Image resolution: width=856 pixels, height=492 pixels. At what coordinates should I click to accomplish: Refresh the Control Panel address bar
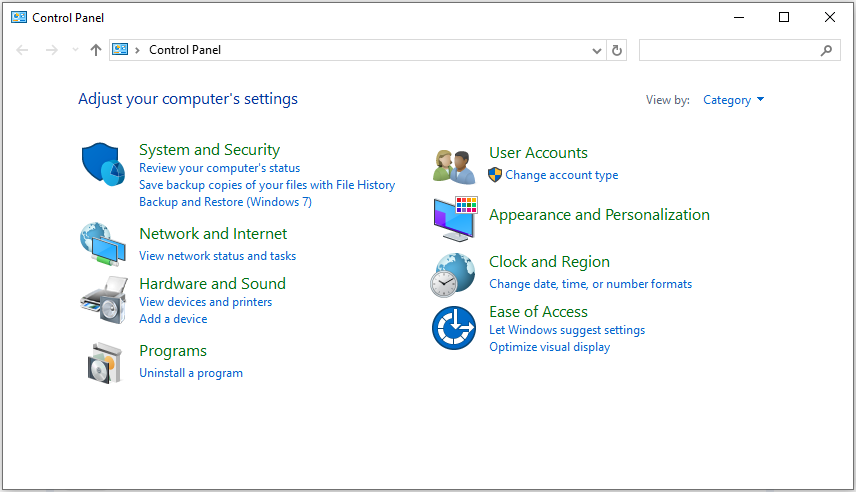617,50
